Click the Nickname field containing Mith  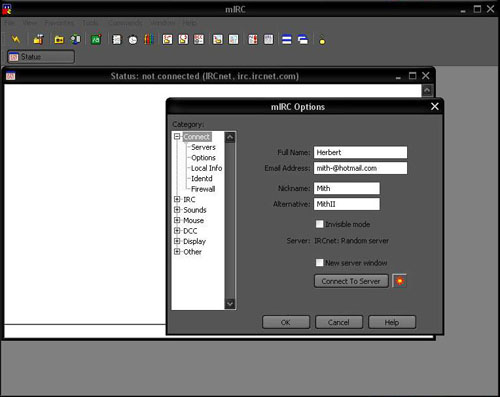coord(347,188)
